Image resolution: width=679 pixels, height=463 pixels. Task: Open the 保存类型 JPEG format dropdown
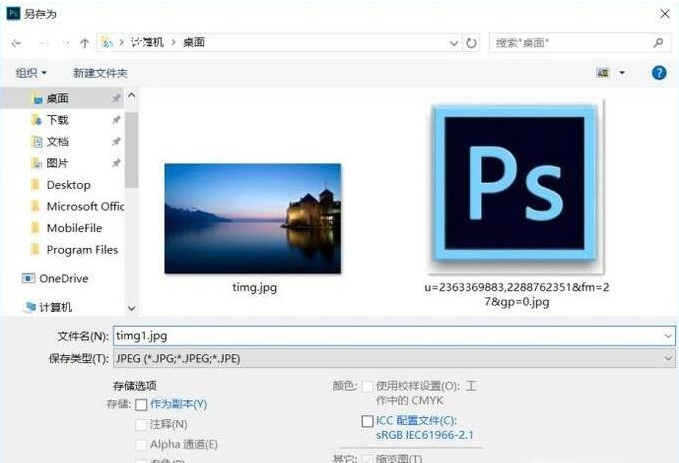pos(394,358)
